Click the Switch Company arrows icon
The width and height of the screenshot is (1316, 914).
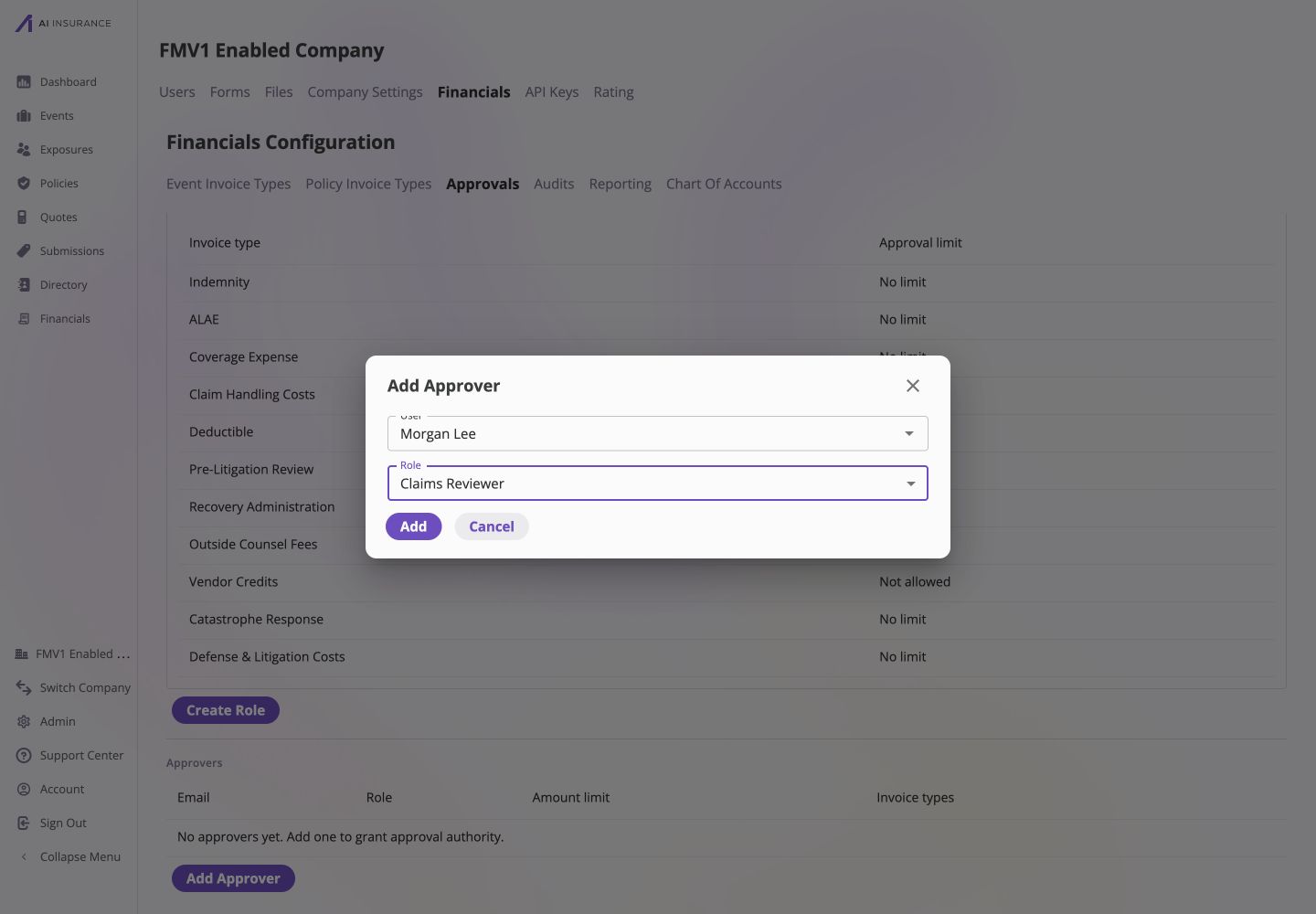pyautogui.click(x=24, y=688)
